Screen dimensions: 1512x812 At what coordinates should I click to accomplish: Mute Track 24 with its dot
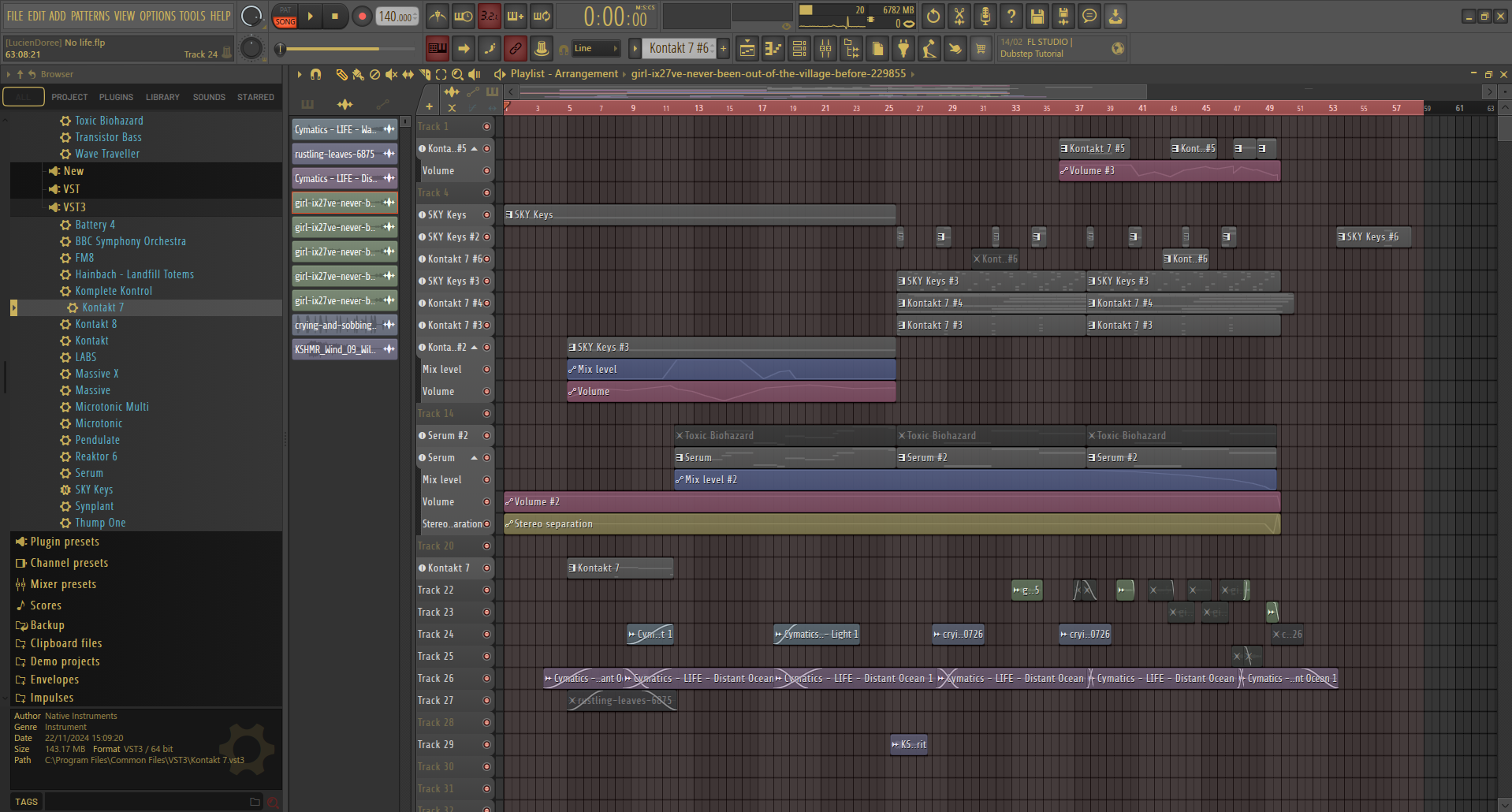coord(486,634)
